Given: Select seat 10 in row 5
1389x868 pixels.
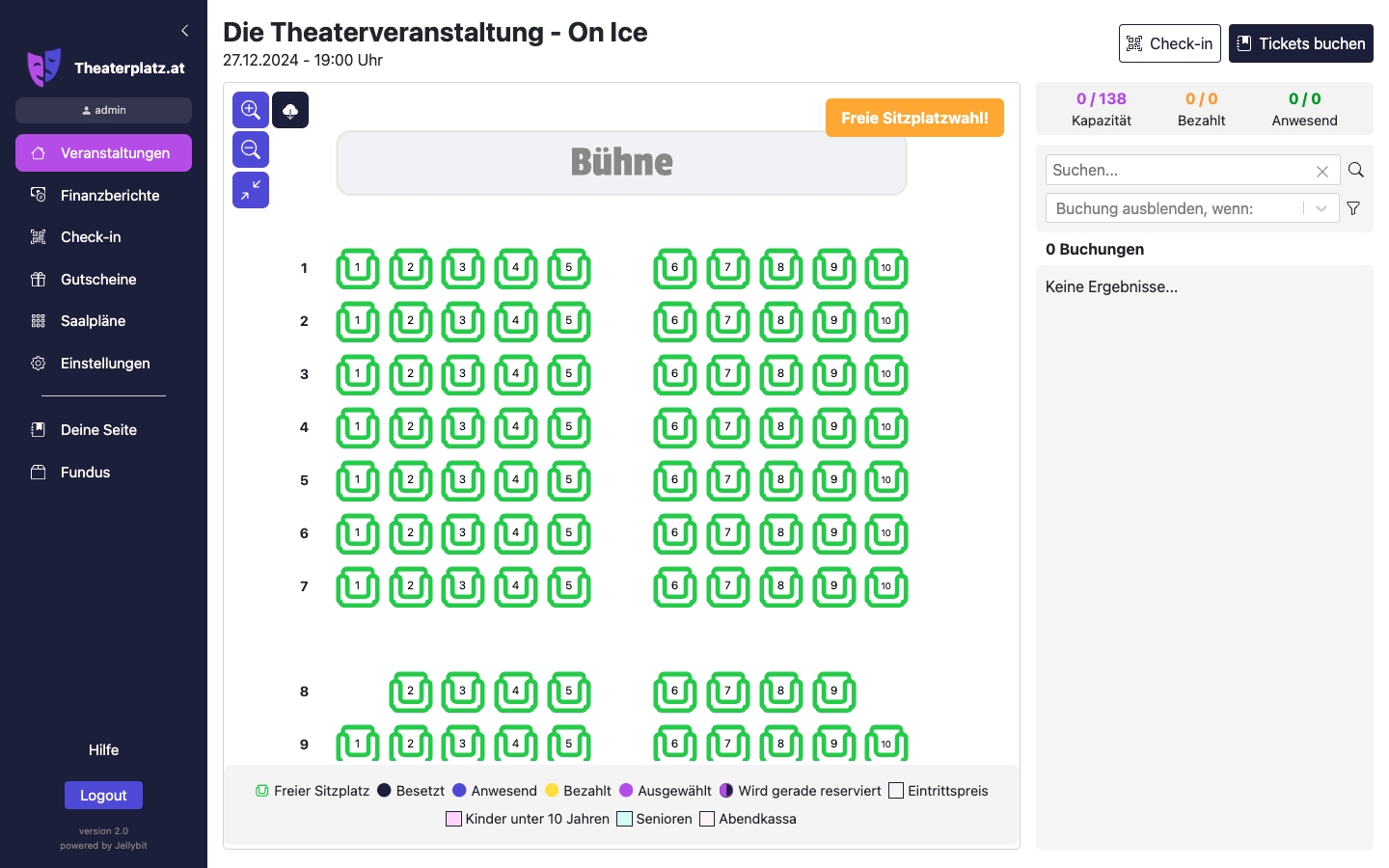Looking at the screenshot, I should [x=885, y=481].
